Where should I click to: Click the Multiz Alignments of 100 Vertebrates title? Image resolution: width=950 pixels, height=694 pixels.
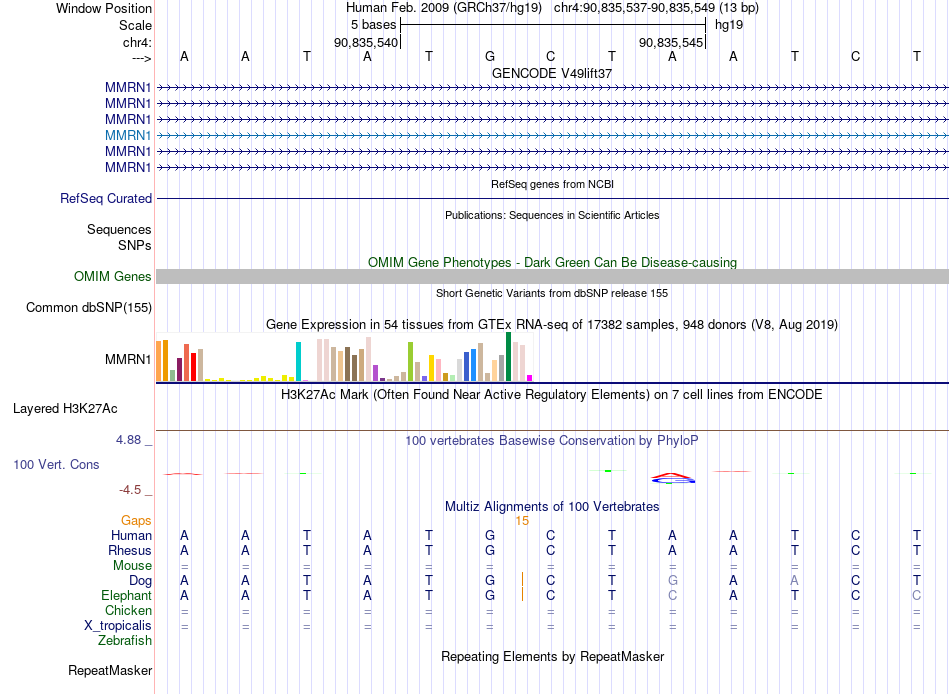click(x=552, y=506)
